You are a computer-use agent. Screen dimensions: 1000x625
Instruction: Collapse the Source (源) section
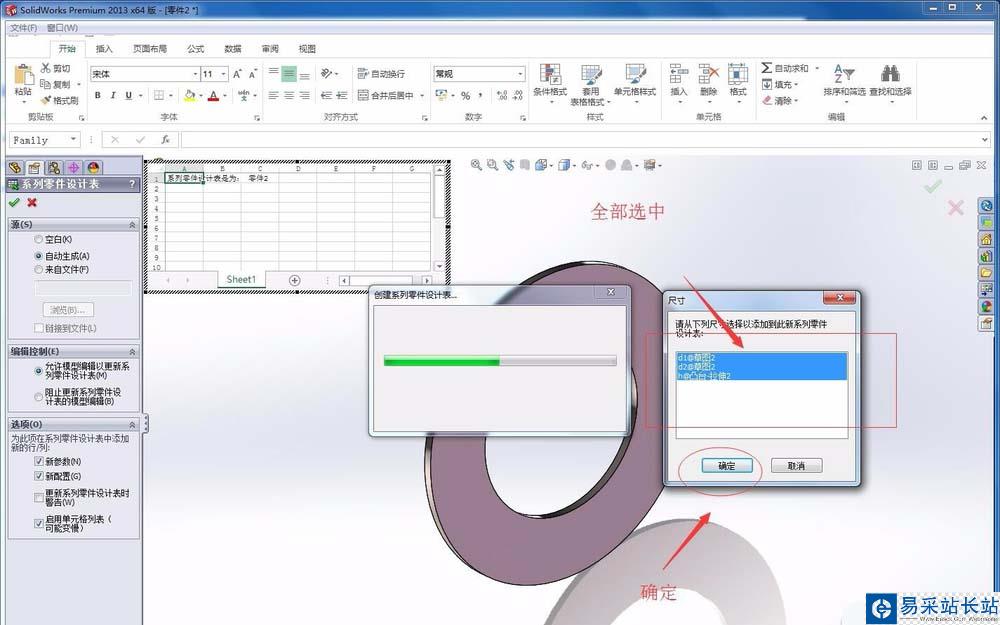[133, 224]
